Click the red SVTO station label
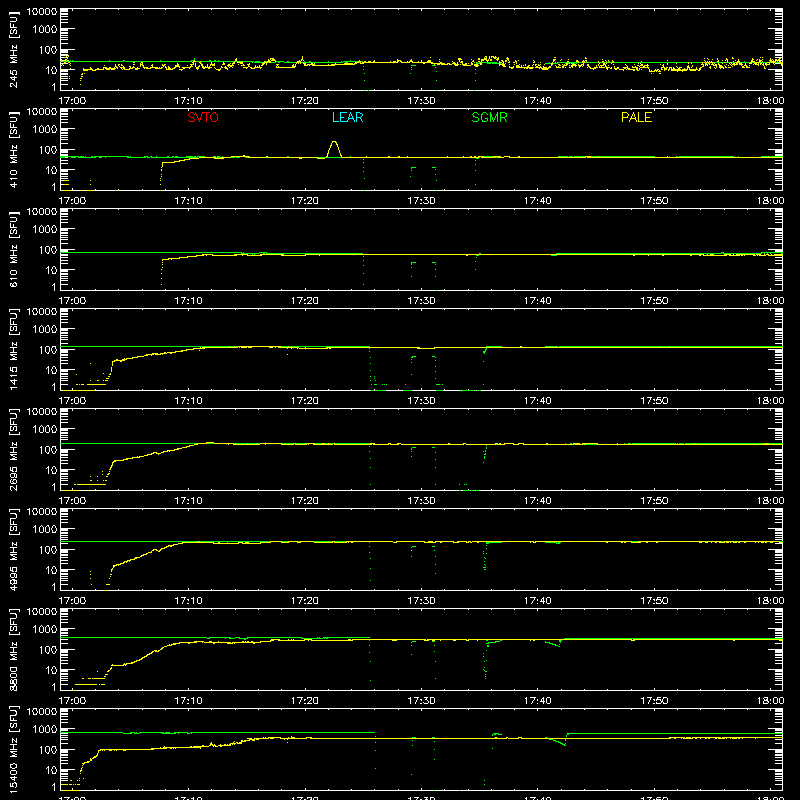The width and height of the screenshot is (800, 800). click(x=203, y=117)
